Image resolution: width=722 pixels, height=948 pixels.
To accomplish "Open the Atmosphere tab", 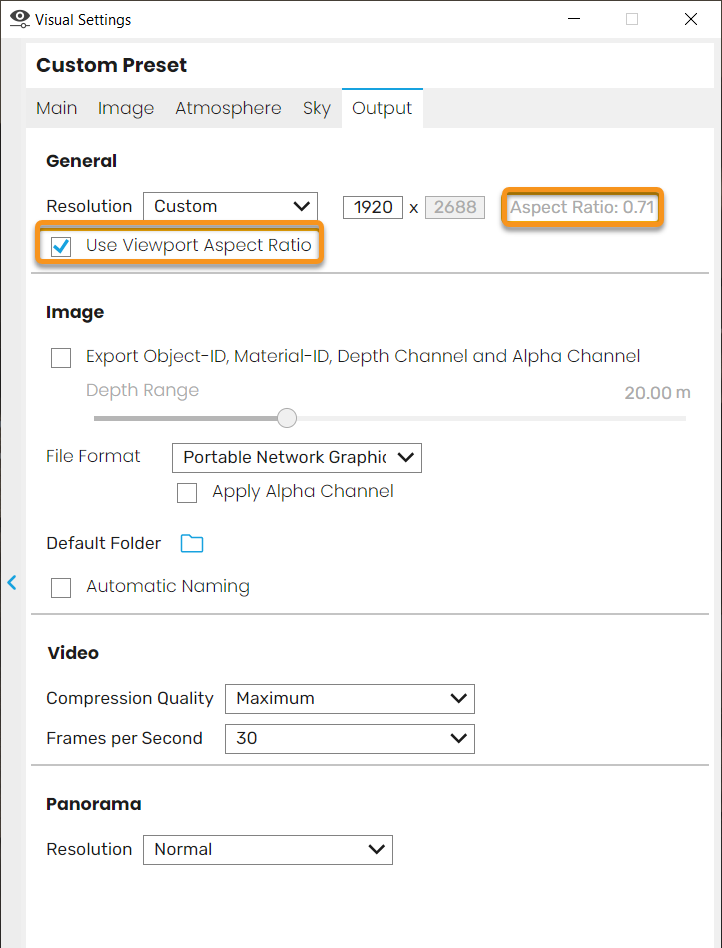I will pyautogui.click(x=228, y=108).
